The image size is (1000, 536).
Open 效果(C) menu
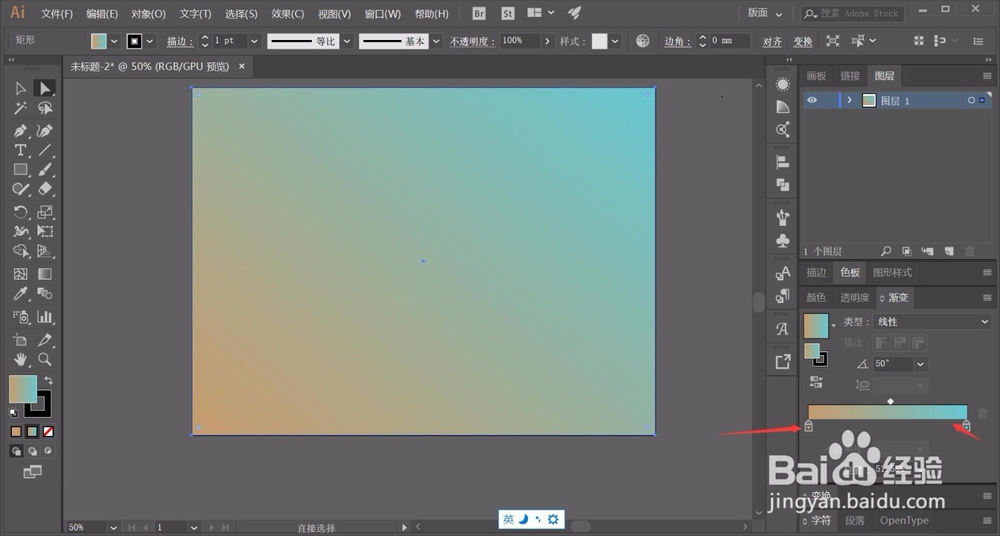tap(288, 13)
